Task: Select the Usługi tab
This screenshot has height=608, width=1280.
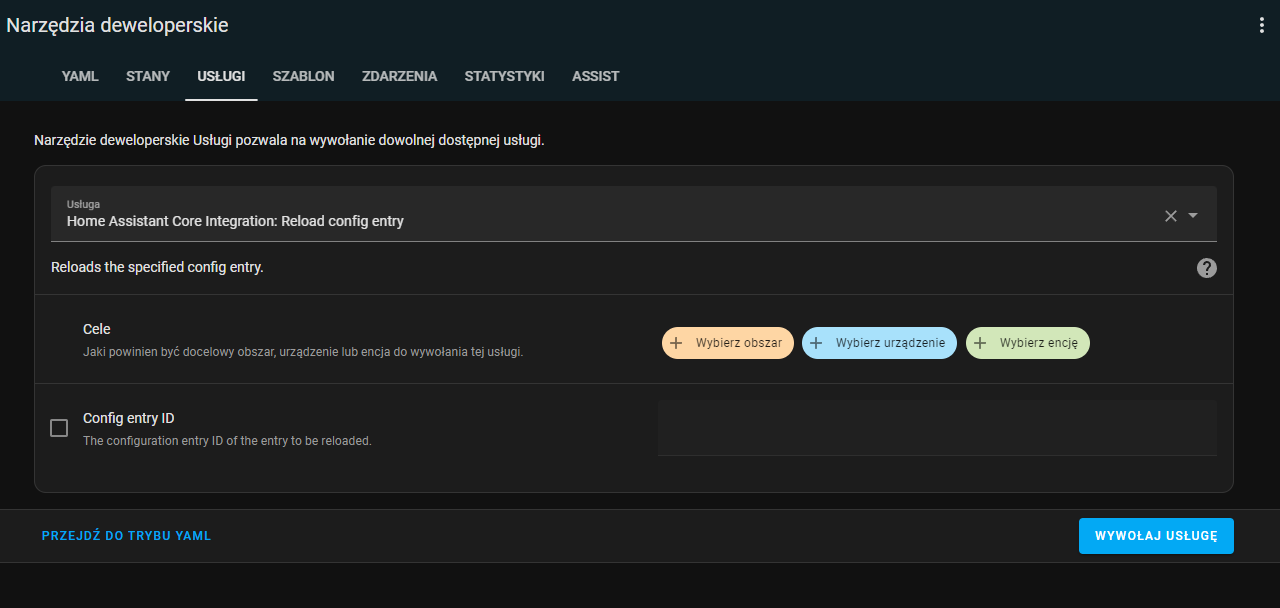Action: (221, 76)
